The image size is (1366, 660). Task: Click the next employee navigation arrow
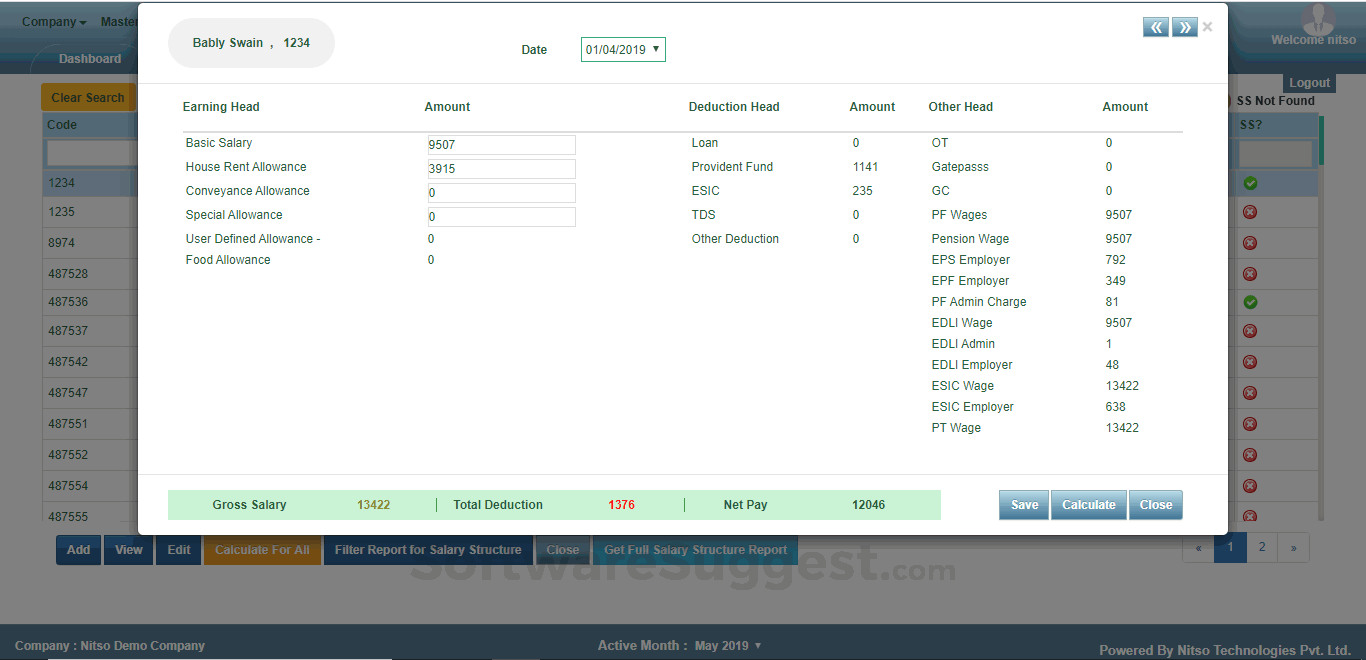1184,27
